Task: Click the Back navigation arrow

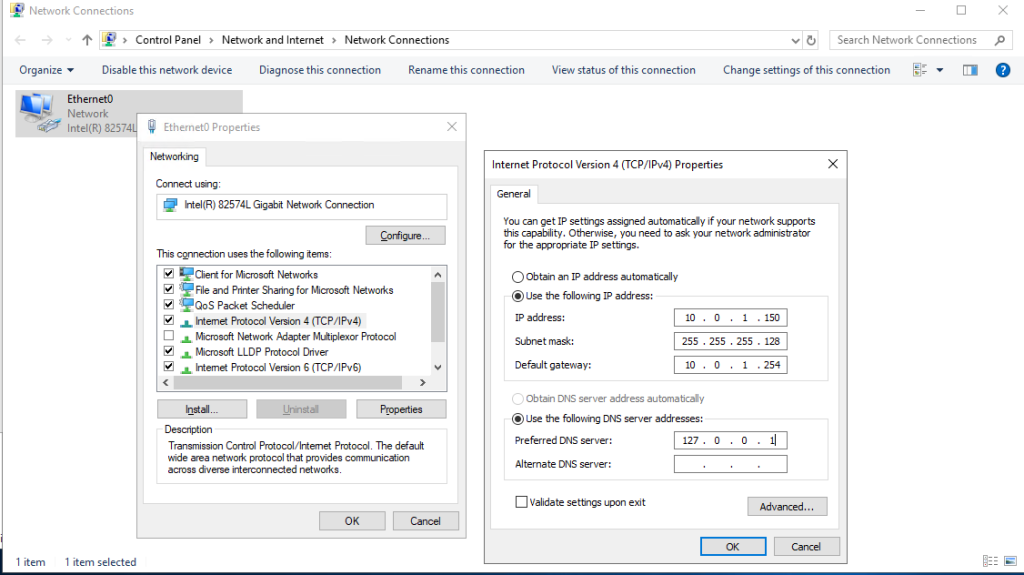Action: click(x=21, y=40)
